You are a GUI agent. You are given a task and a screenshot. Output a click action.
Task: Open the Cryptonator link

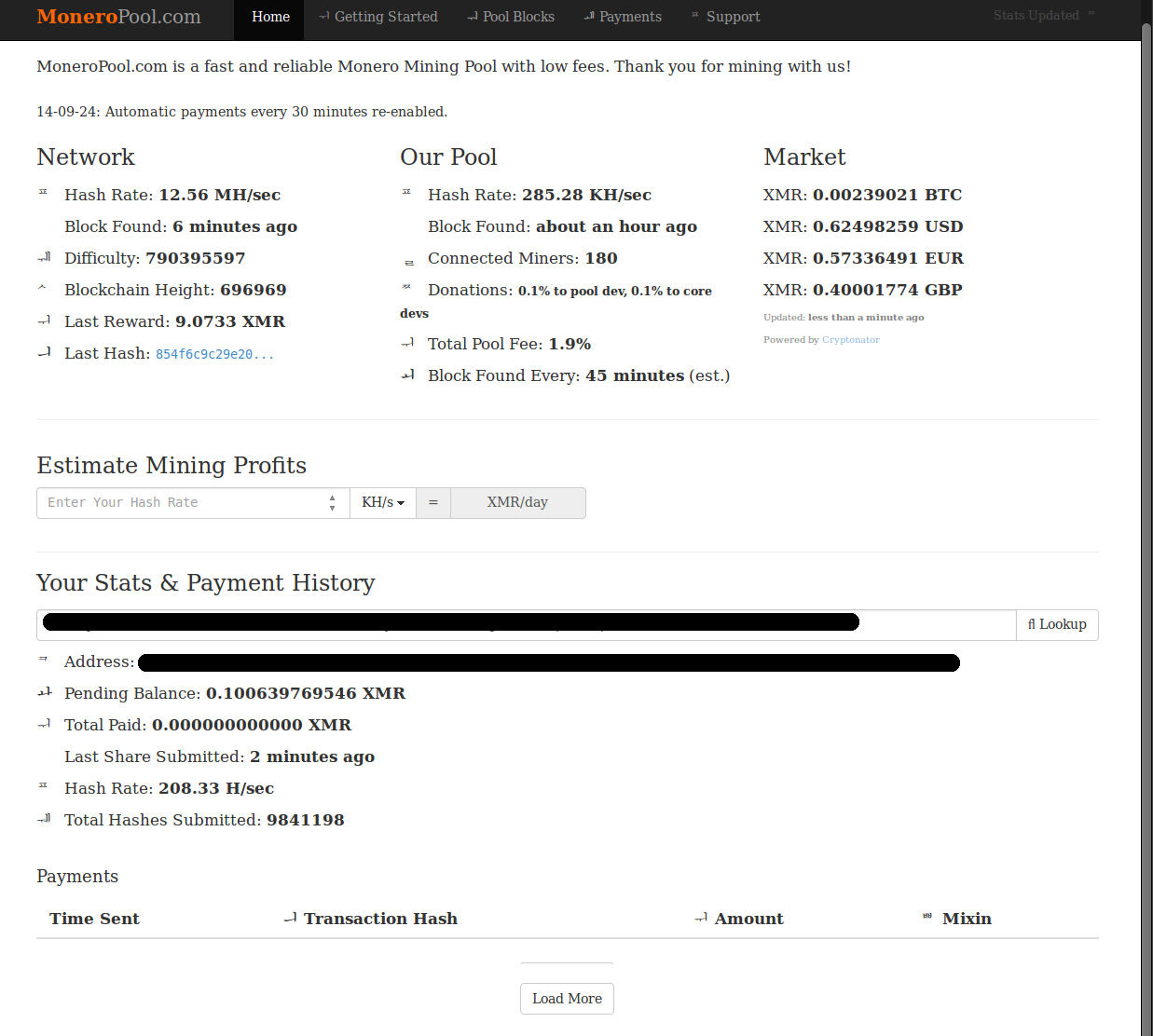click(x=850, y=340)
